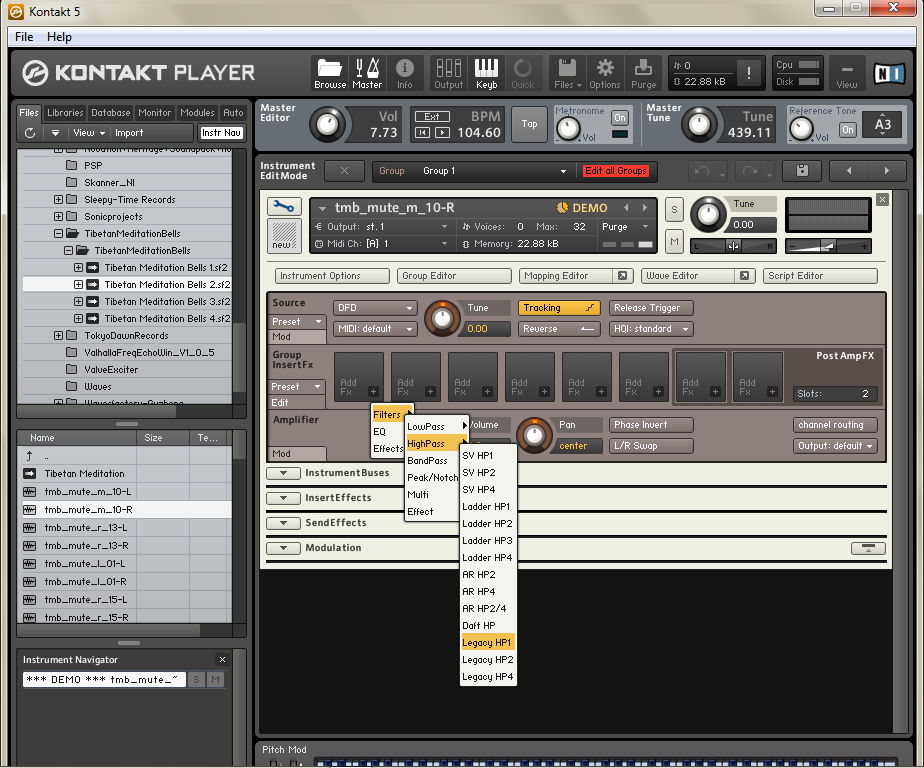
Task: Open the File menu
Action: (24, 37)
